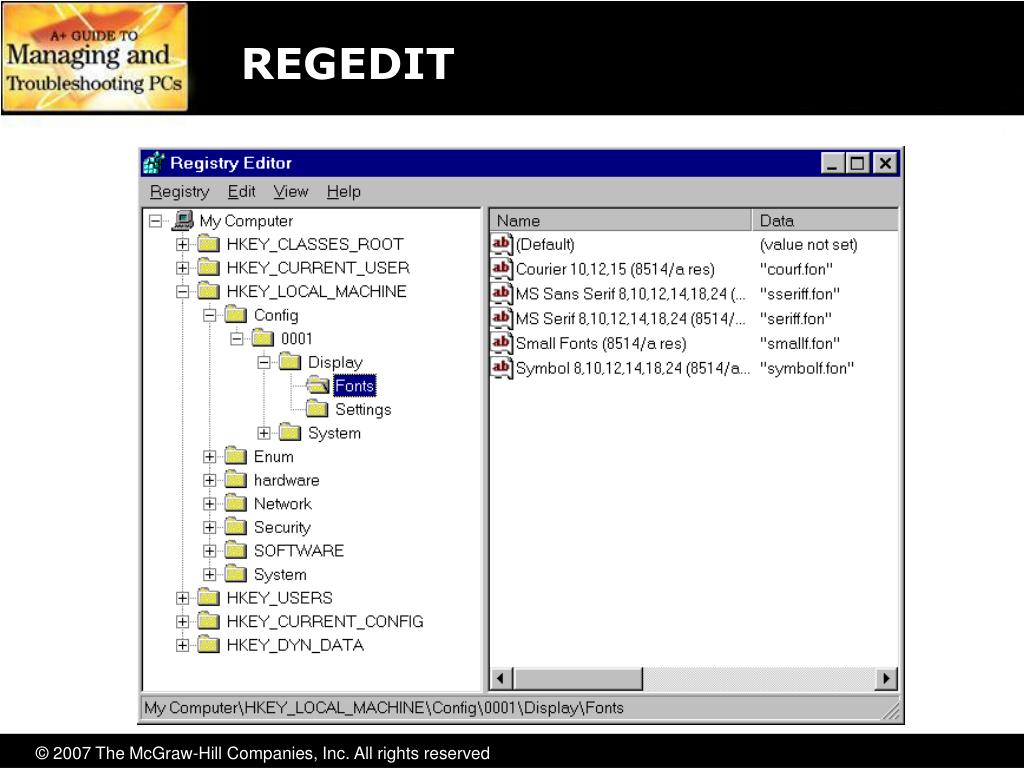Collapse the 0001 key
This screenshot has width=1024, height=768.
click(236, 338)
